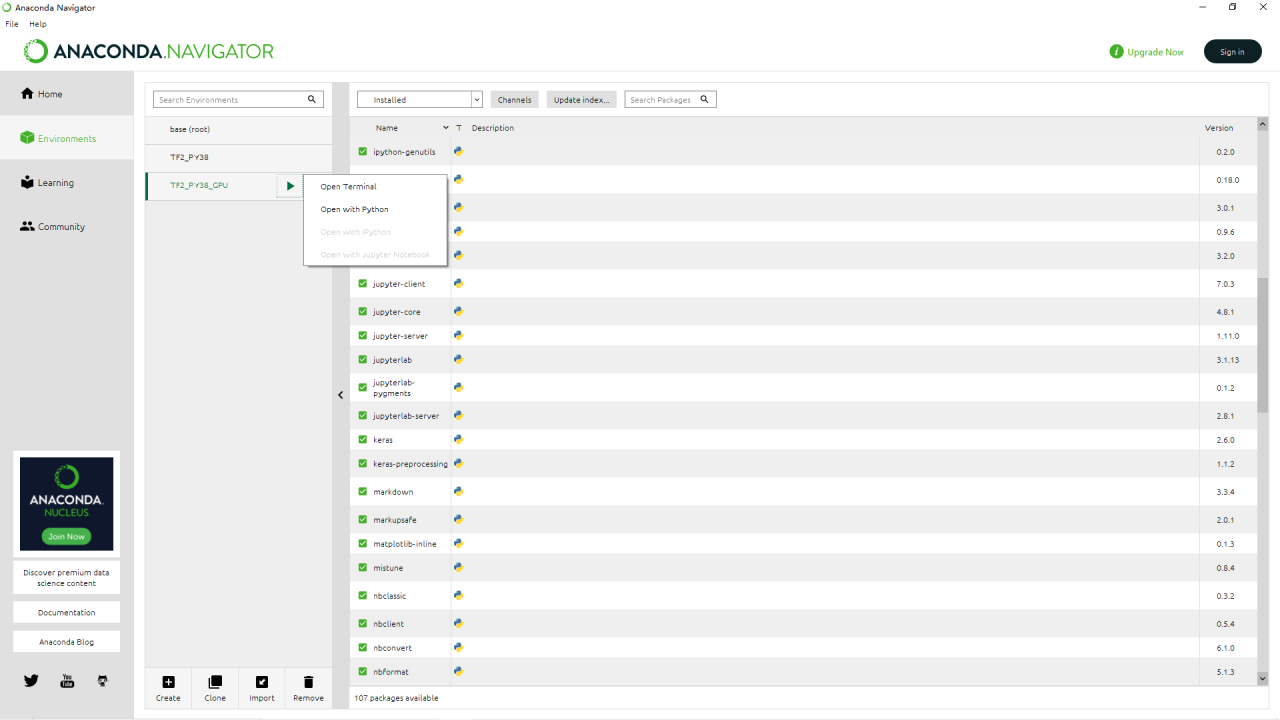Viewport: 1280px width, 720px height.
Task: Open the Anaconda Blog link
Action: click(x=67, y=642)
